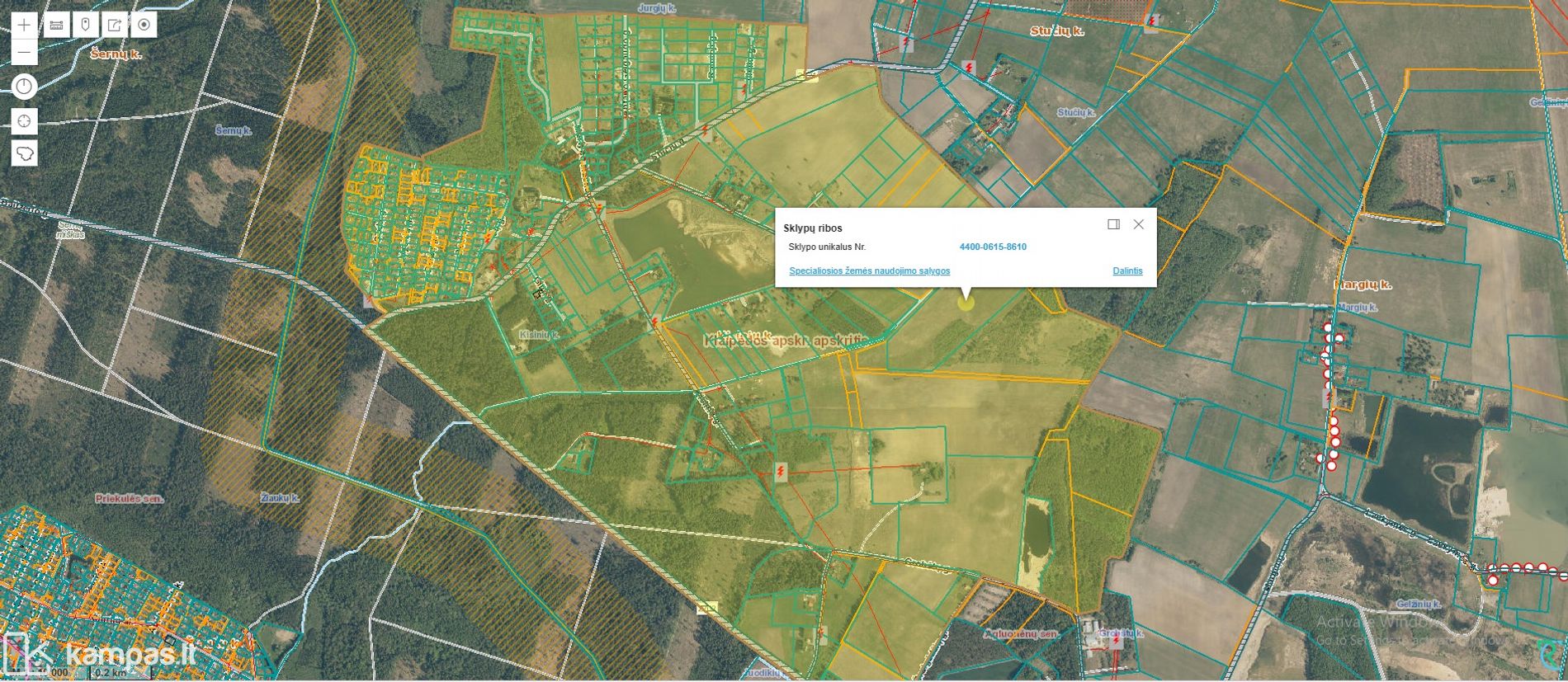Click the circled dot toolbar icon
Viewport: 1568px width, 682px height.
coord(144,25)
